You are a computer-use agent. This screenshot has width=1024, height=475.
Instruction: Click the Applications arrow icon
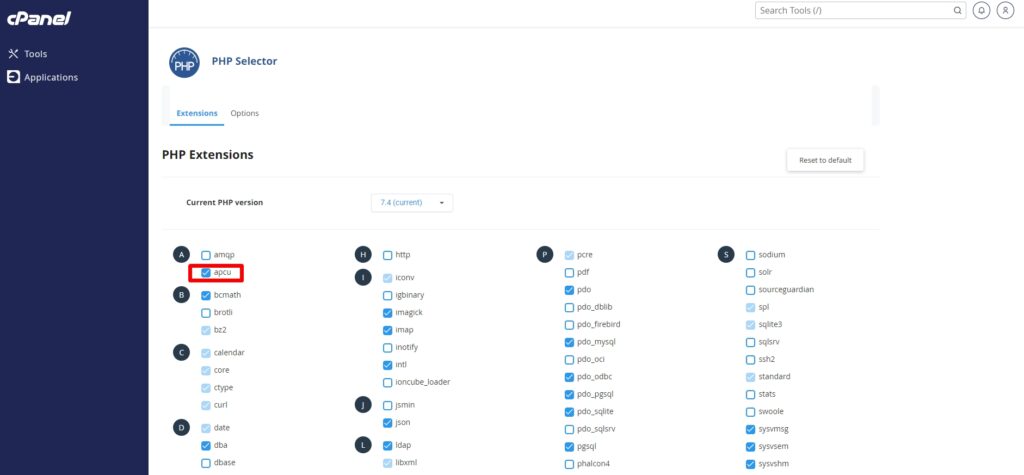point(13,77)
